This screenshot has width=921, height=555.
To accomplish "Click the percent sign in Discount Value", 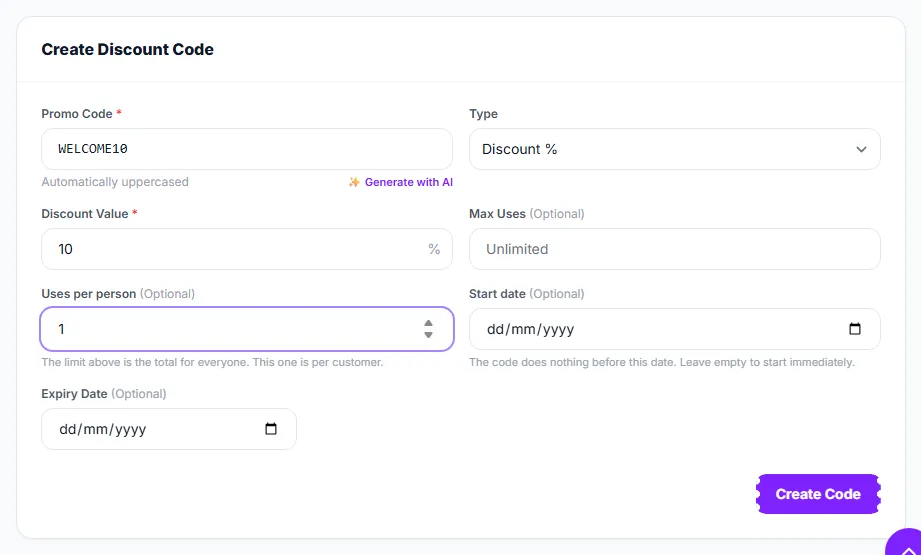I will pyautogui.click(x=434, y=249).
